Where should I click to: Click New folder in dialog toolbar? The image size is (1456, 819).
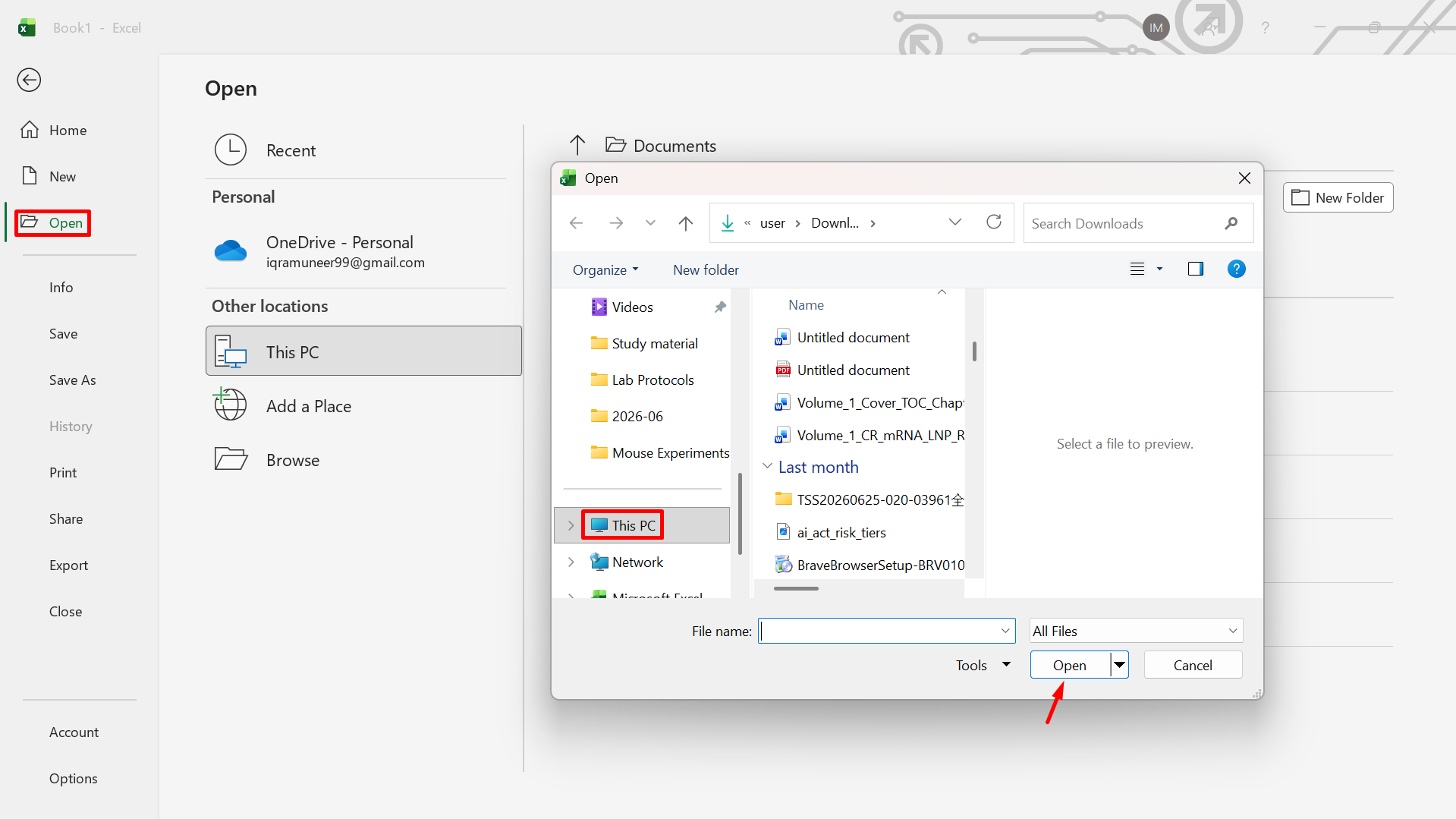[706, 270]
